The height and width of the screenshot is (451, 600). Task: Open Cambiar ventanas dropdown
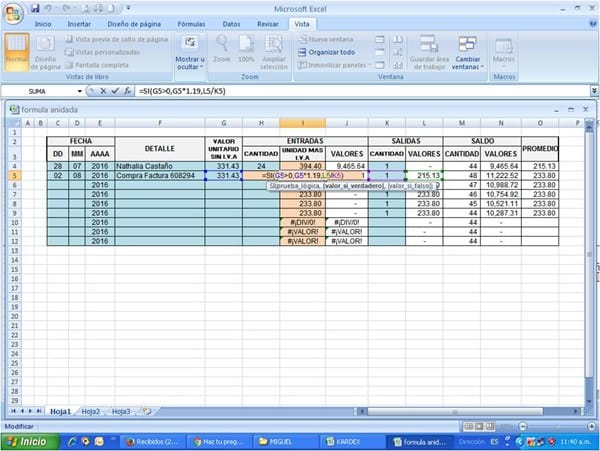click(467, 52)
